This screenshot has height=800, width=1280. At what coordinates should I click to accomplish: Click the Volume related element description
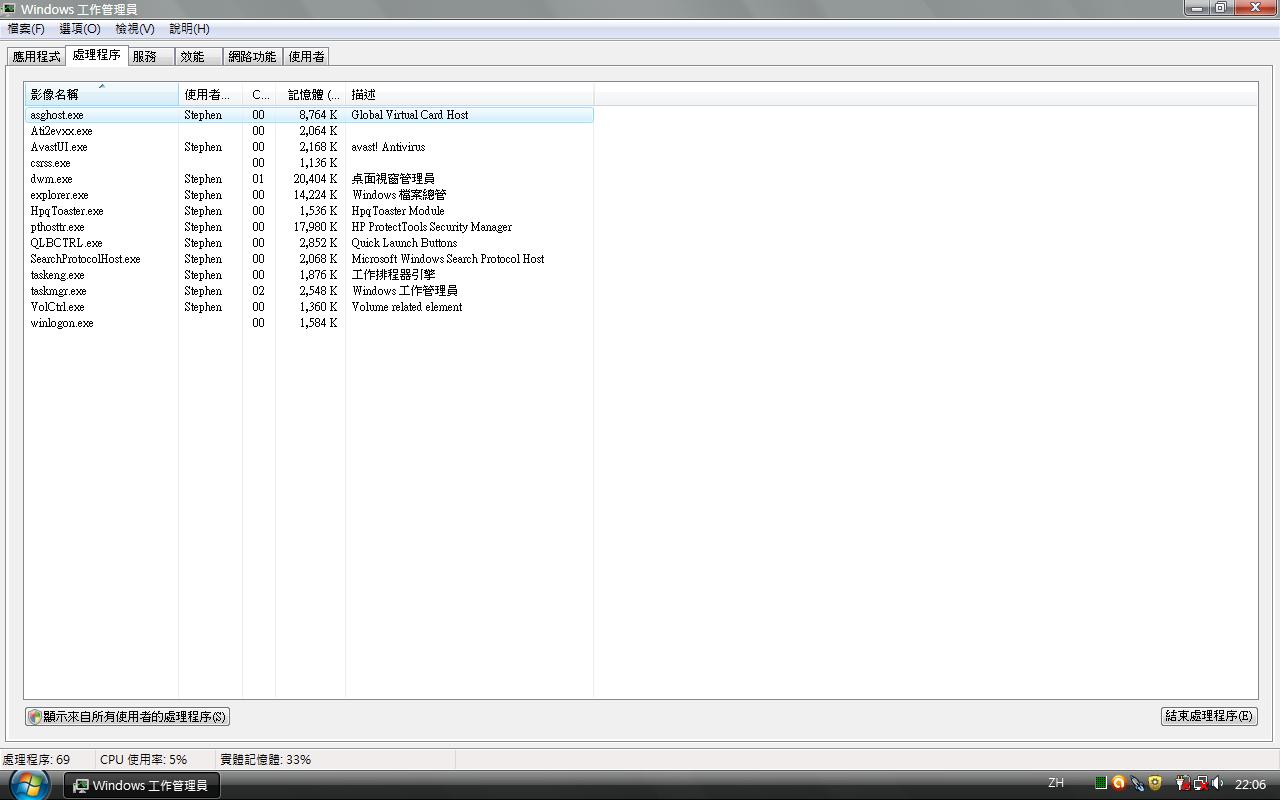(x=406, y=307)
